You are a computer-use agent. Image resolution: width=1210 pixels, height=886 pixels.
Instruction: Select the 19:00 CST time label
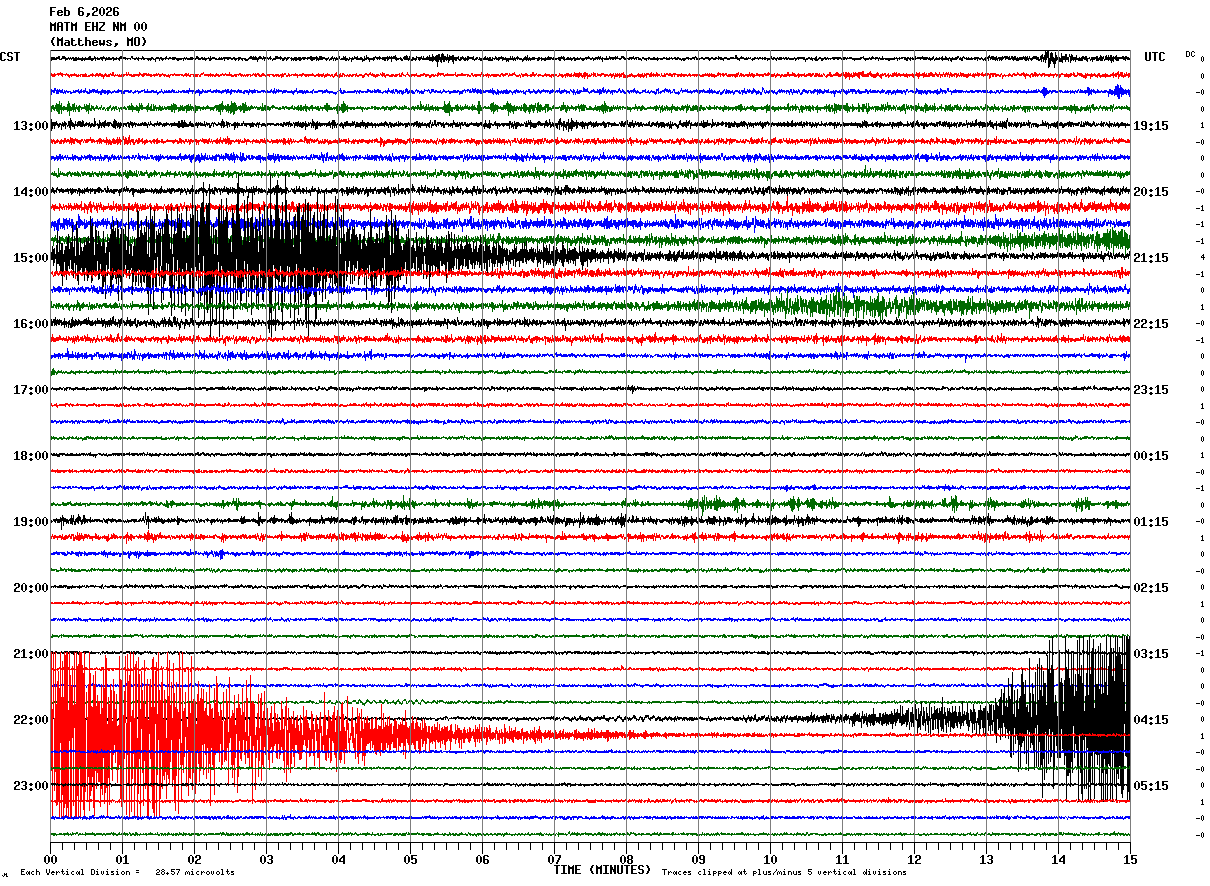pyautogui.click(x=31, y=522)
